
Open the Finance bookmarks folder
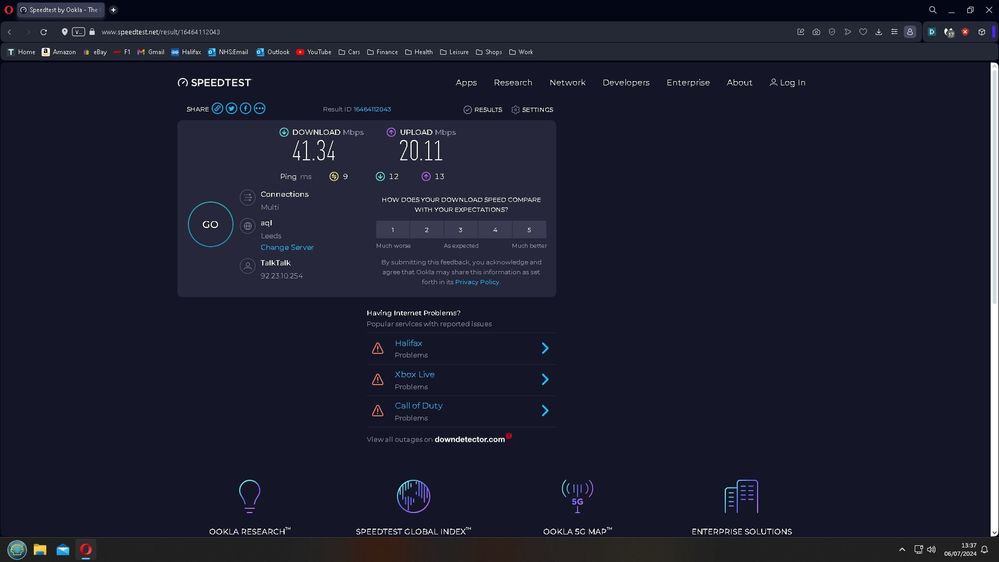click(x=382, y=52)
